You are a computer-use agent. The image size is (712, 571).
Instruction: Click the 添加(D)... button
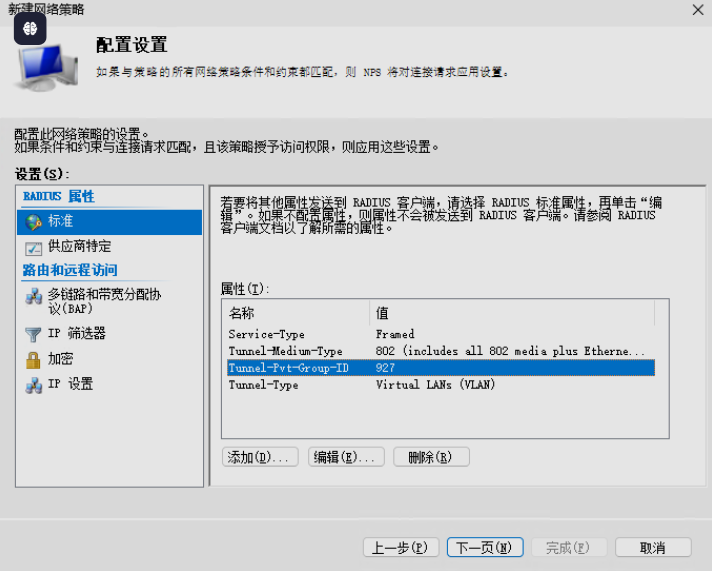tap(260, 457)
